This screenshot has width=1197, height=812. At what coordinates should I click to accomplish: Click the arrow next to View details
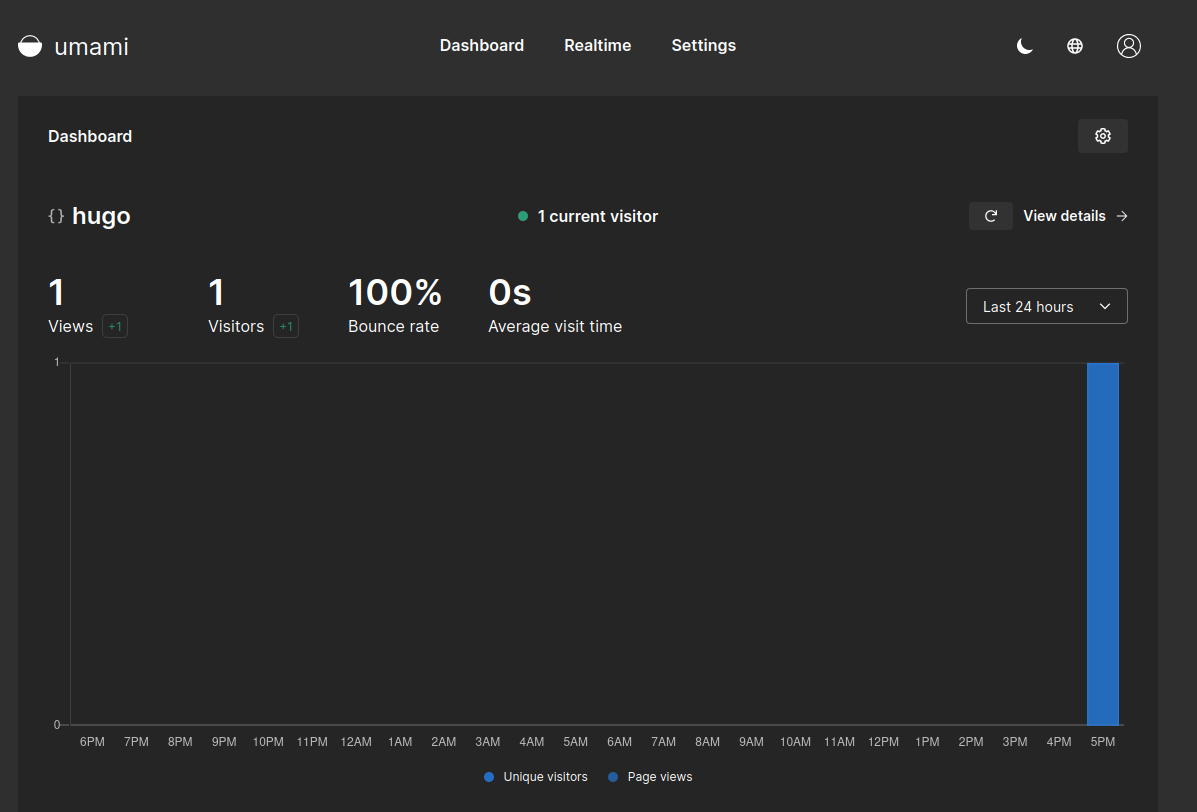pyautogui.click(x=1122, y=216)
